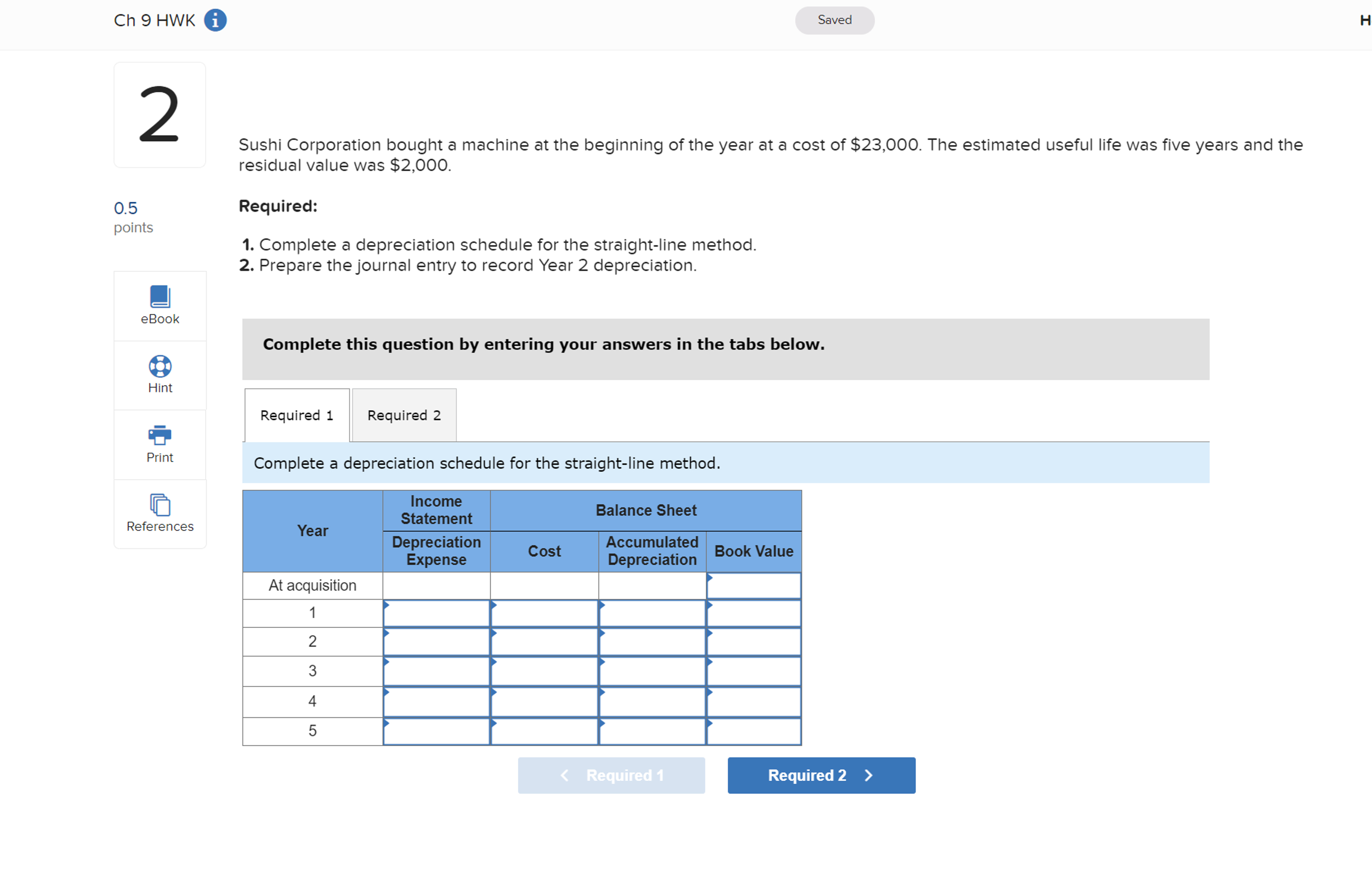This screenshot has width=1372, height=896.
Task: Click Year 5 Cost input cell
Action: (x=544, y=732)
